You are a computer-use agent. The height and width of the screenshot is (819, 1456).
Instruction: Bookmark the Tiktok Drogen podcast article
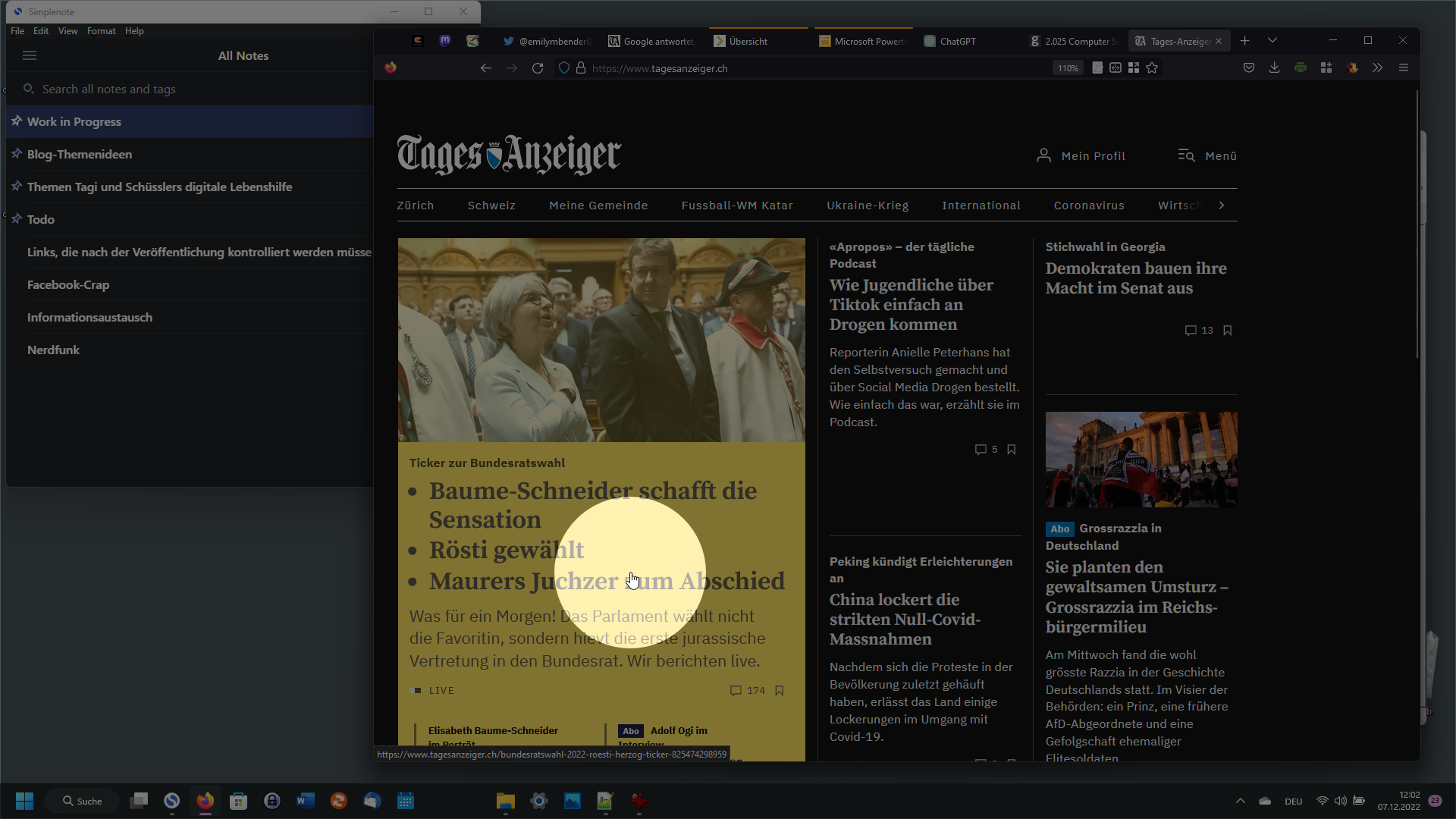(1012, 450)
